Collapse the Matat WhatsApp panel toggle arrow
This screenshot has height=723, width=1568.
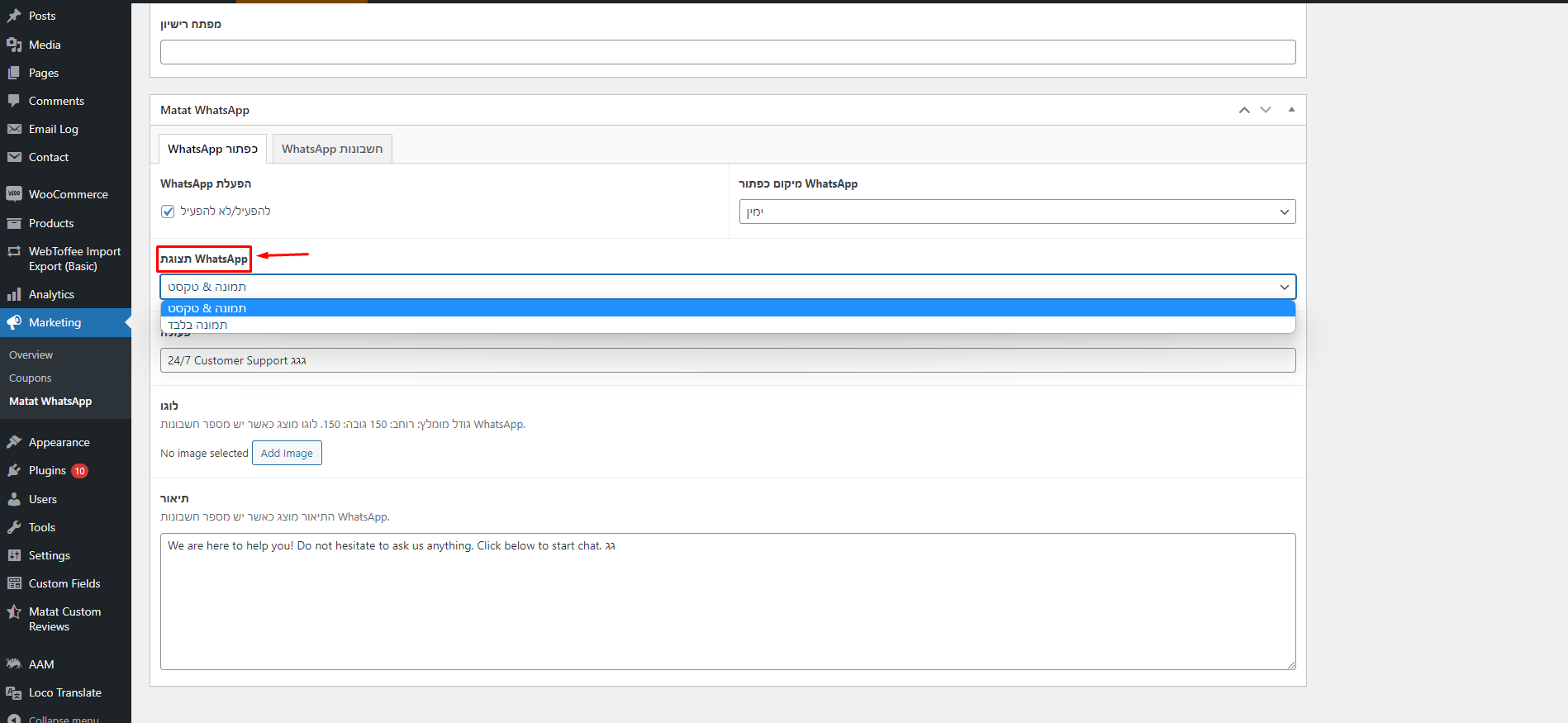coord(1291,110)
